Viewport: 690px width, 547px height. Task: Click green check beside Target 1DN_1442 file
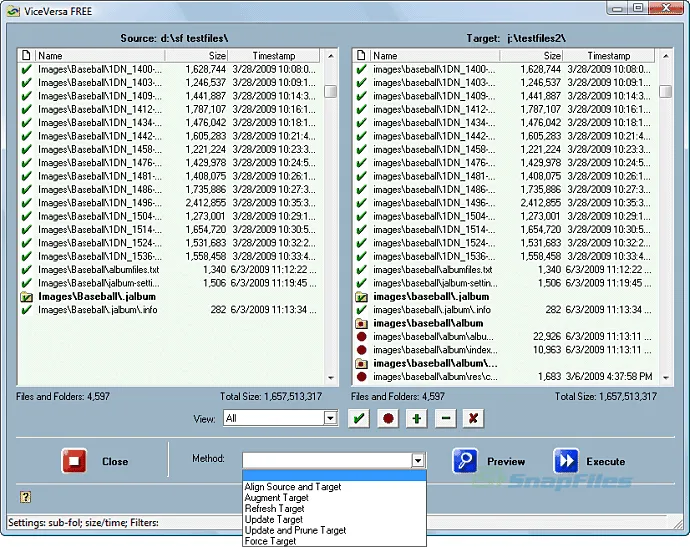(362, 136)
